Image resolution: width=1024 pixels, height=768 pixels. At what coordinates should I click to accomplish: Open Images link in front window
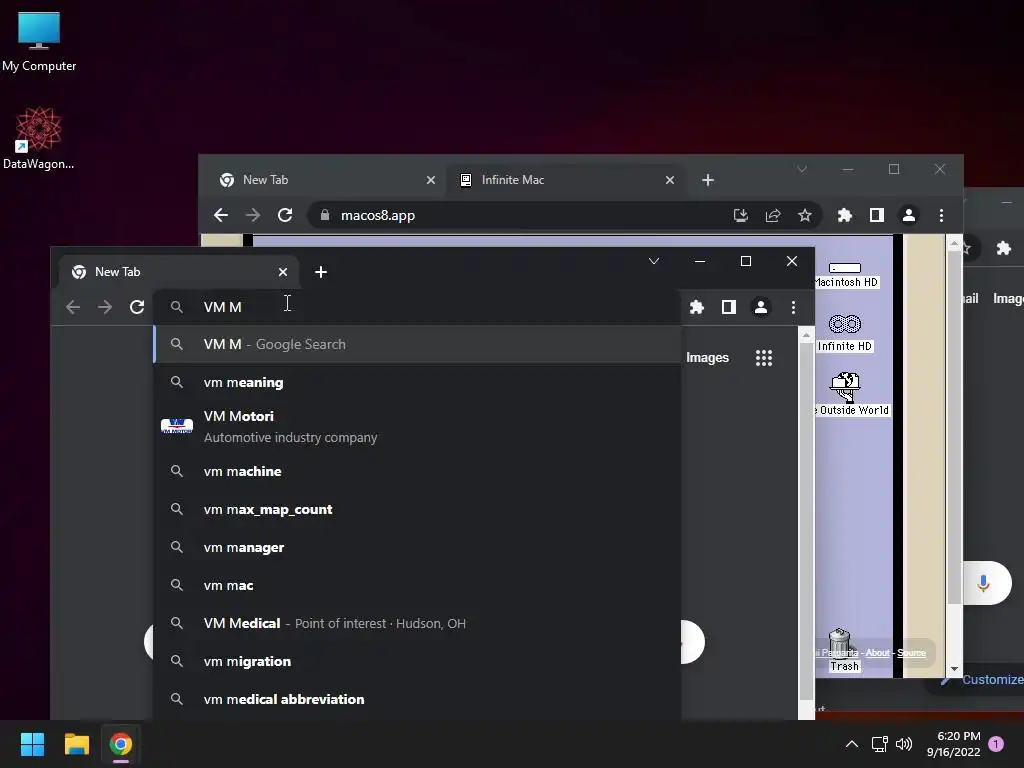(x=707, y=358)
